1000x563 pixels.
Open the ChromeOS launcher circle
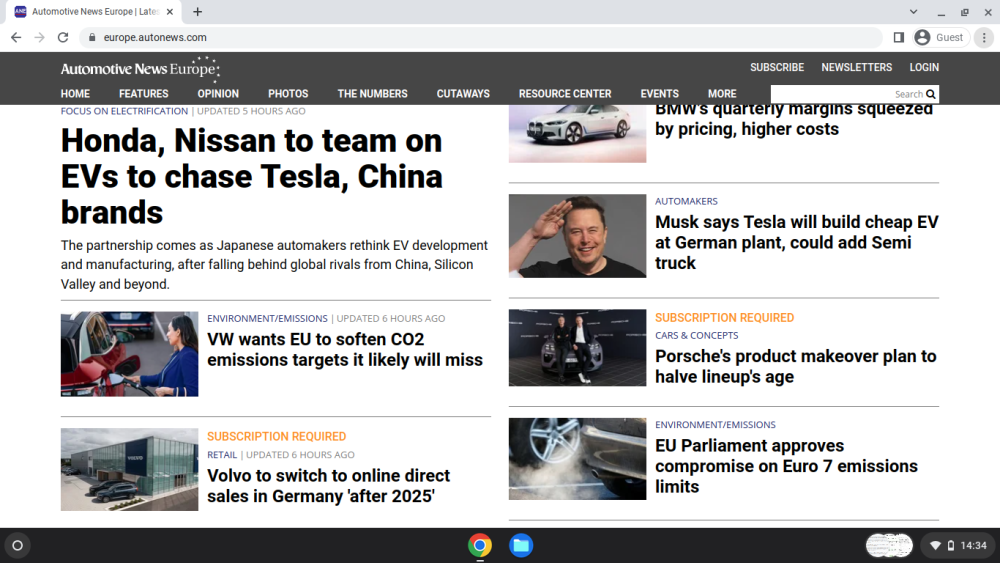point(18,546)
